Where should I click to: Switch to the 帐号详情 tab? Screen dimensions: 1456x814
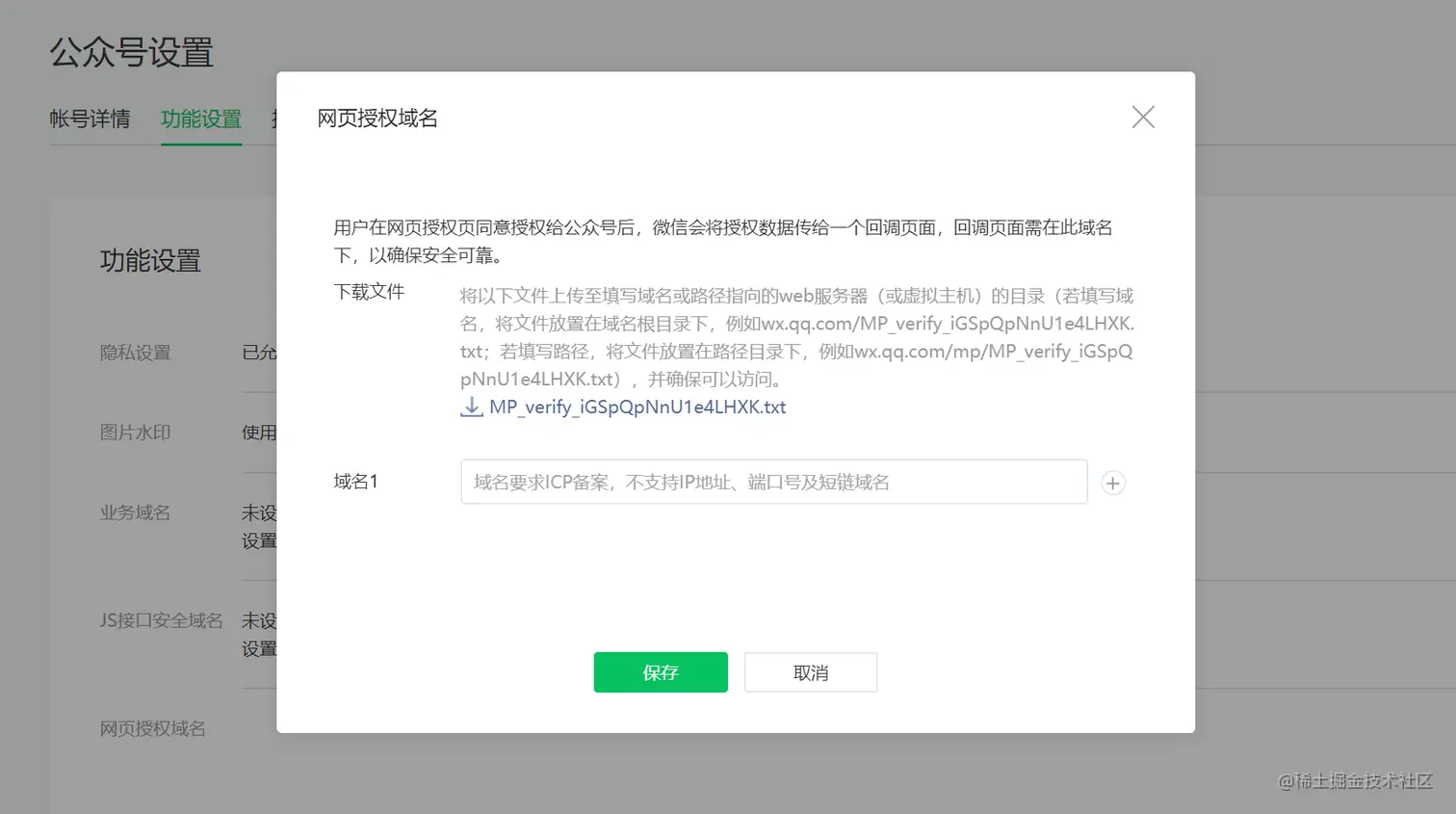[90, 118]
